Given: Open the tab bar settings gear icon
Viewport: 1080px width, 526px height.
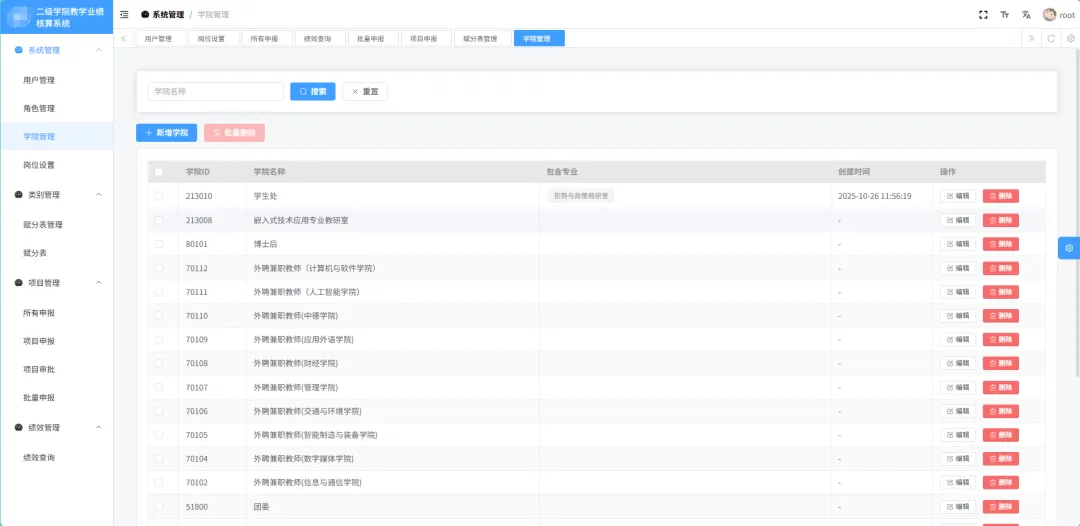Looking at the screenshot, I should (1070, 39).
